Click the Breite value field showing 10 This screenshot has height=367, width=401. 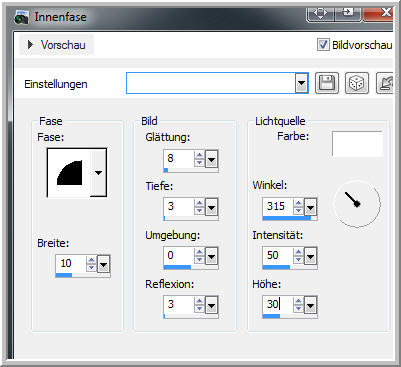[71, 264]
